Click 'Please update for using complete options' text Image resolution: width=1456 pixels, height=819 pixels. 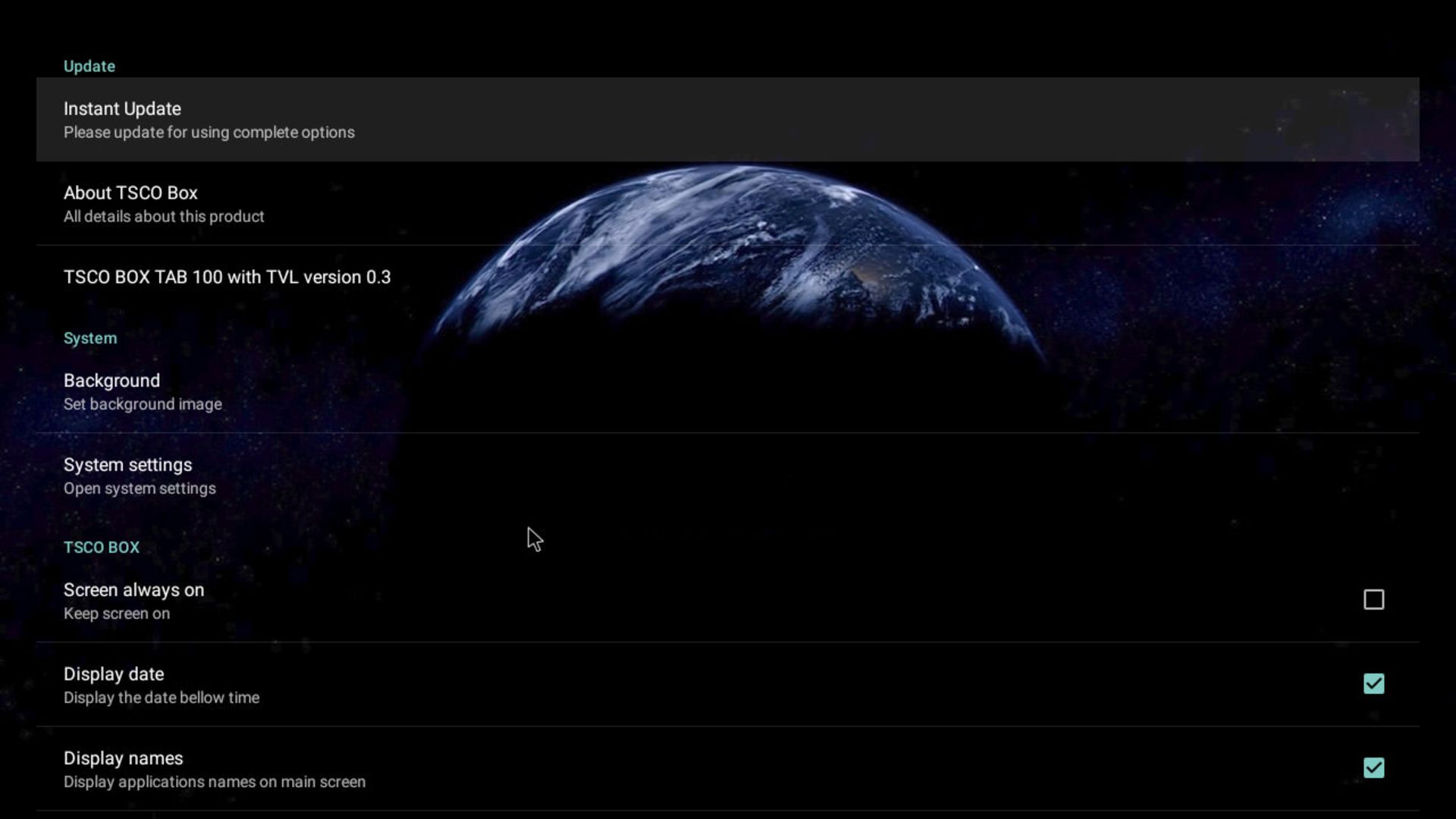[209, 133]
